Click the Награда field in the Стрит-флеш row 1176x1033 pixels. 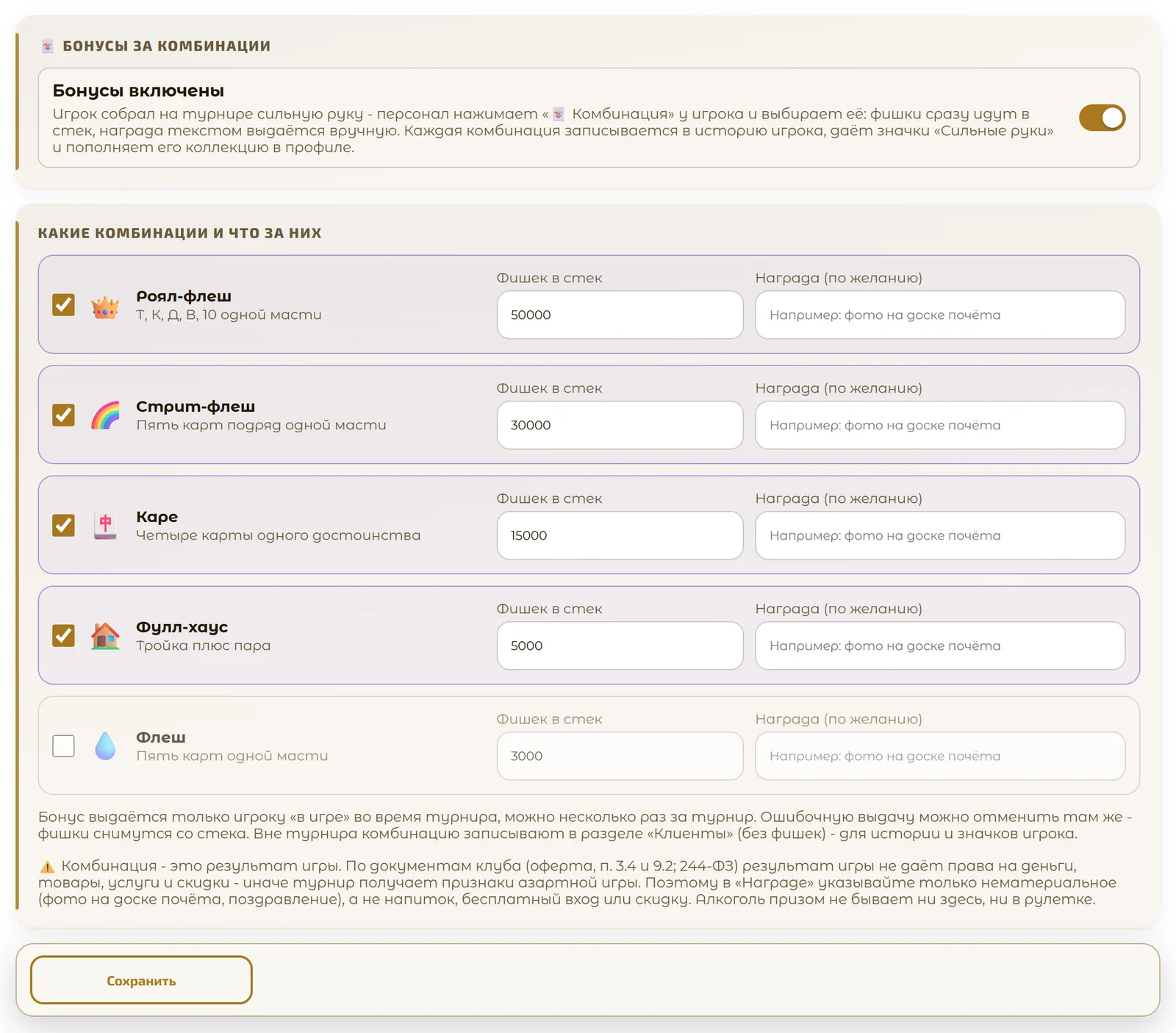(940, 425)
